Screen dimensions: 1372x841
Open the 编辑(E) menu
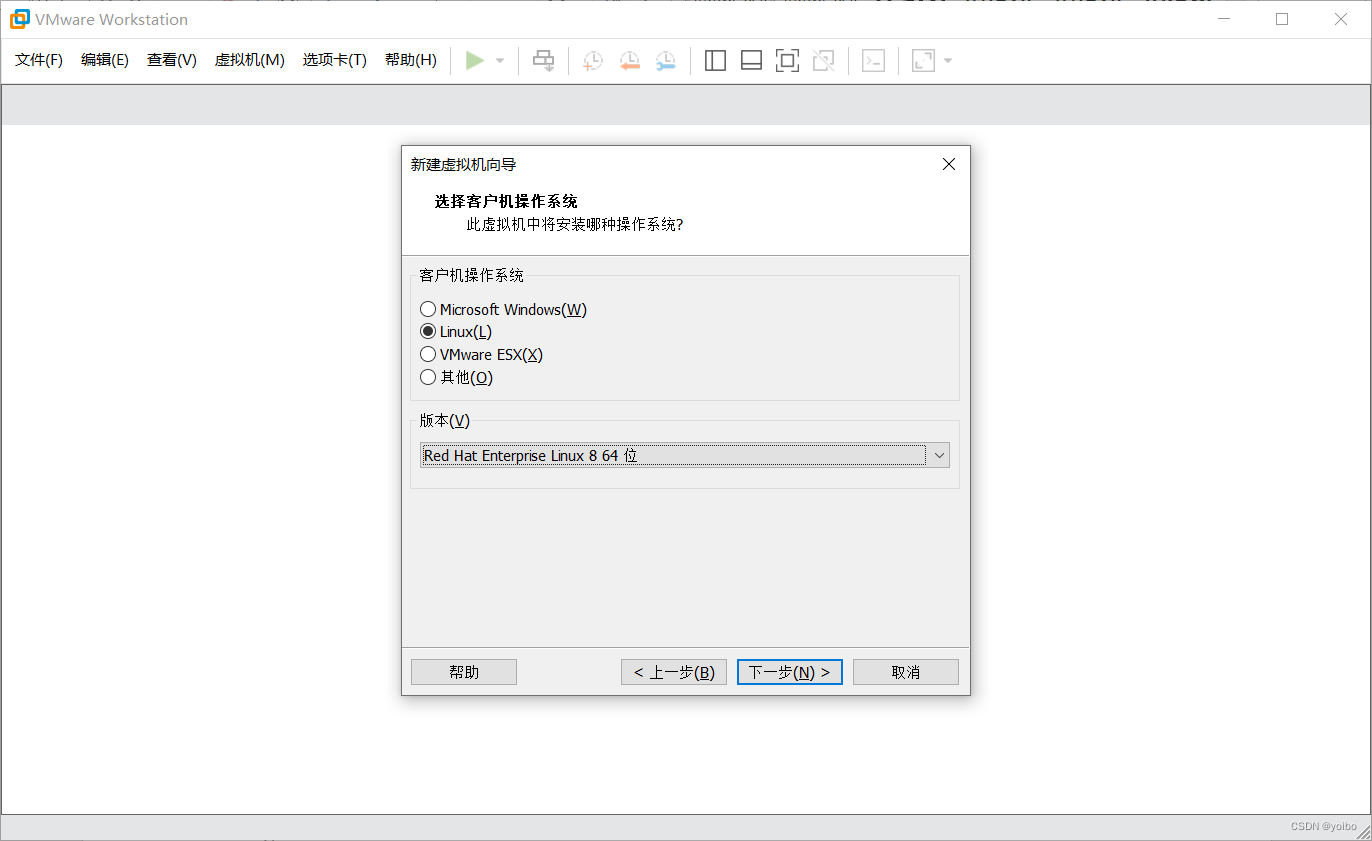(105, 60)
